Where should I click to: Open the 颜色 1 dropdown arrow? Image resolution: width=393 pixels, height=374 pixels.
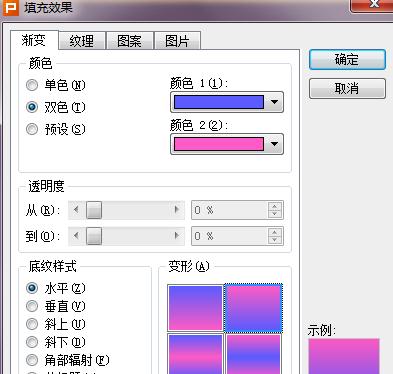click(x=274, y=102)
